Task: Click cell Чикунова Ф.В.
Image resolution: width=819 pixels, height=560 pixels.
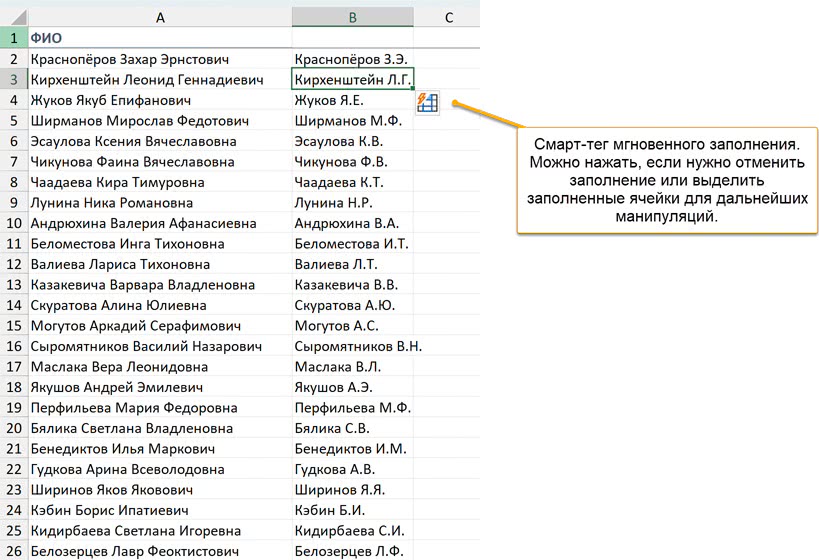Action: [x=353, y=161]
